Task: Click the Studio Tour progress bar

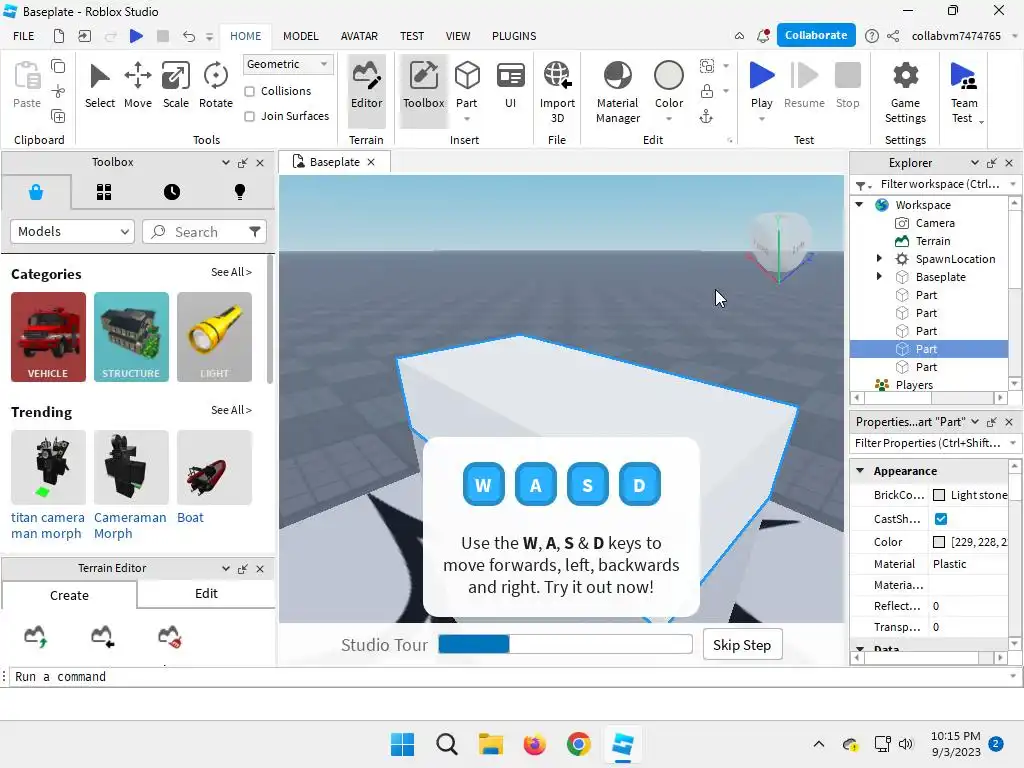Action: [565, 645]
